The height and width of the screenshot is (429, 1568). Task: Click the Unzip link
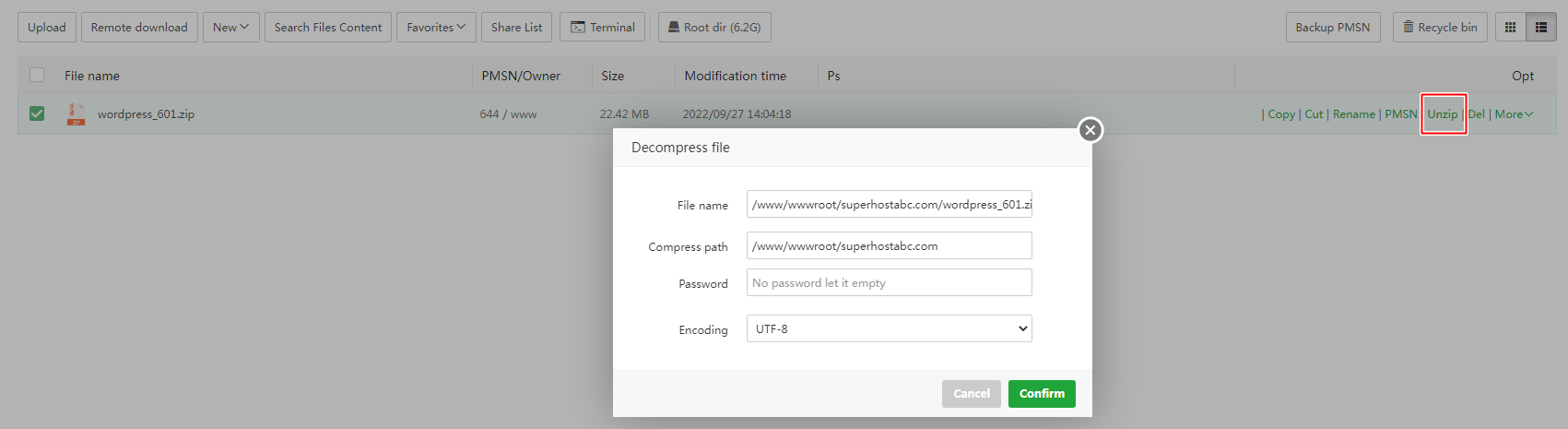pyautogui.click(x=1443, y=114)
